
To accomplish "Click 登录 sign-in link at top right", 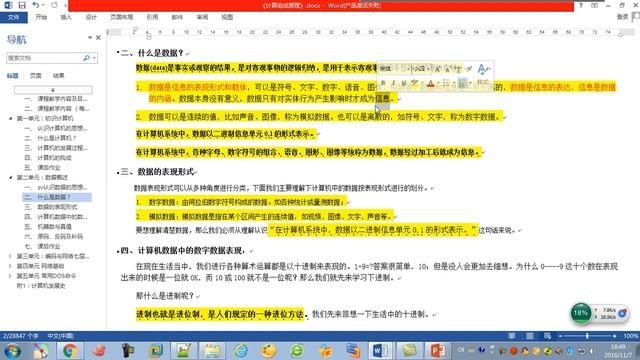I will pos(622,17).
